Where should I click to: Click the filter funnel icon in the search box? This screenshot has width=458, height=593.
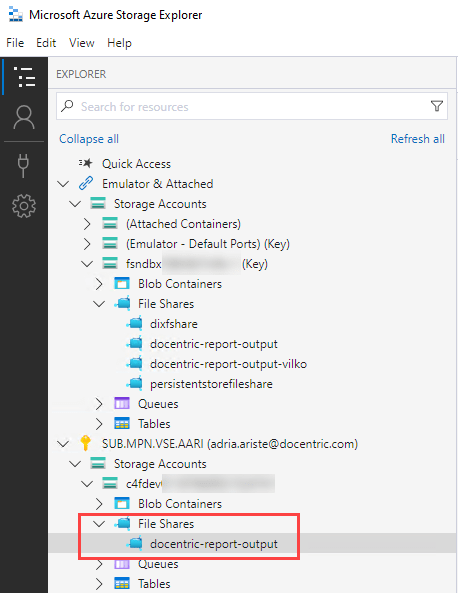pyautogui.click(x=437, y=106)
